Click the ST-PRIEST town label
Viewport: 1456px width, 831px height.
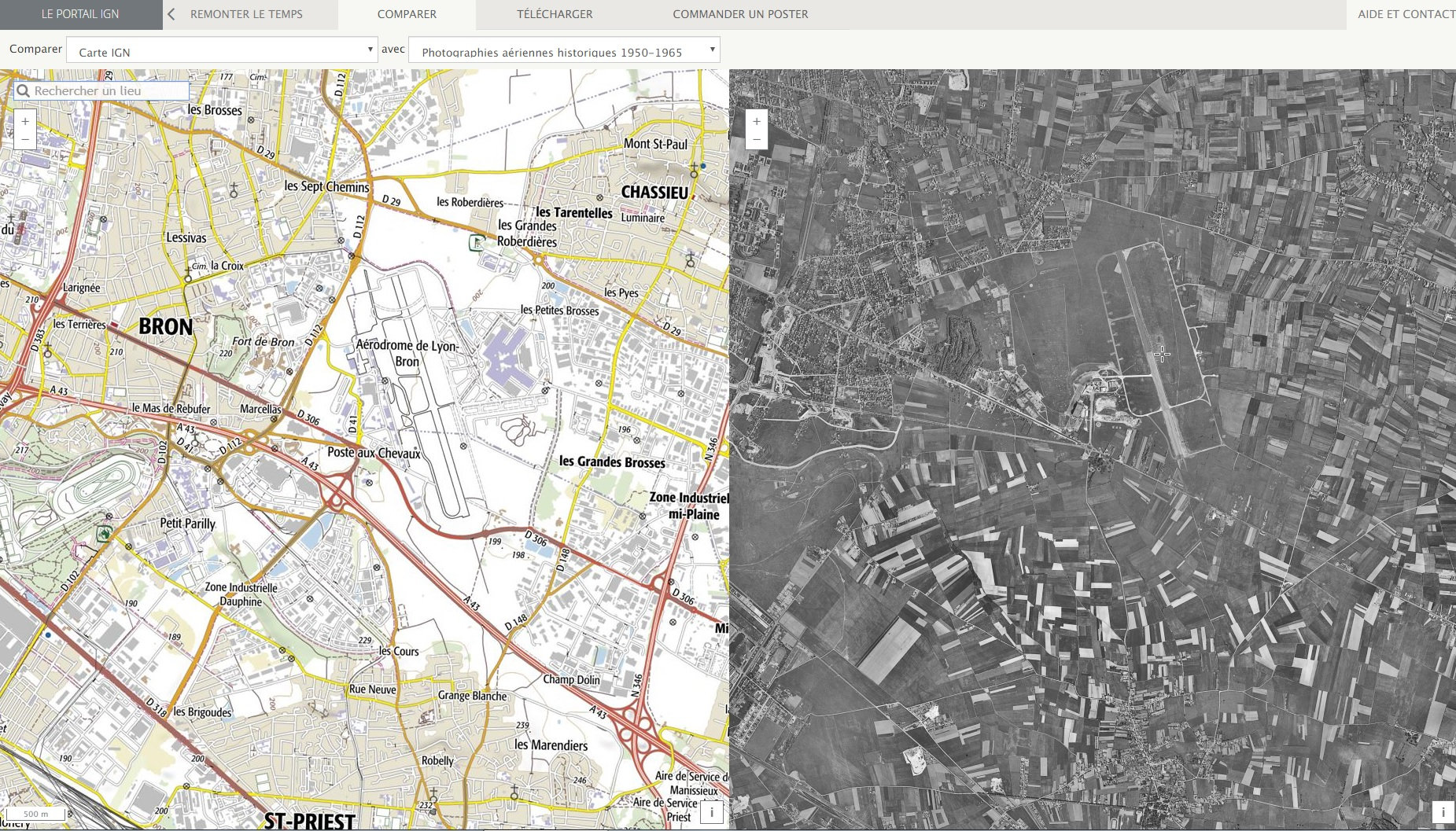coord(310,822)
